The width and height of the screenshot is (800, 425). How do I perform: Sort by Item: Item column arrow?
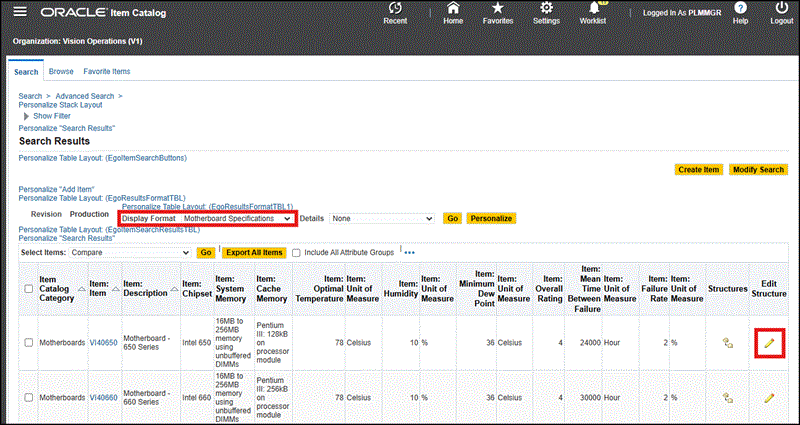(x=116, y=289)
